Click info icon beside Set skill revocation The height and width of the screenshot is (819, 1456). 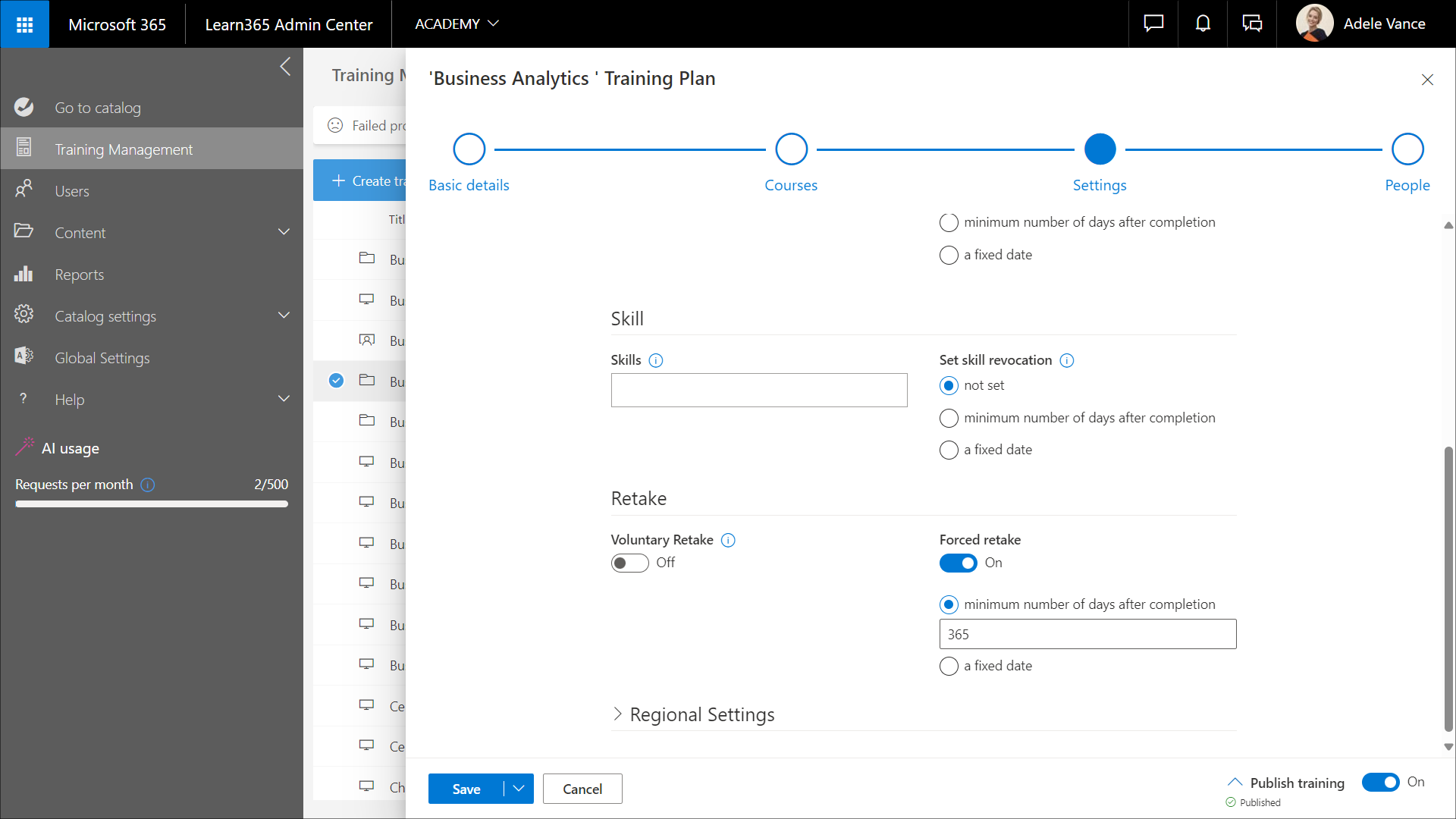coord(1067,361)
